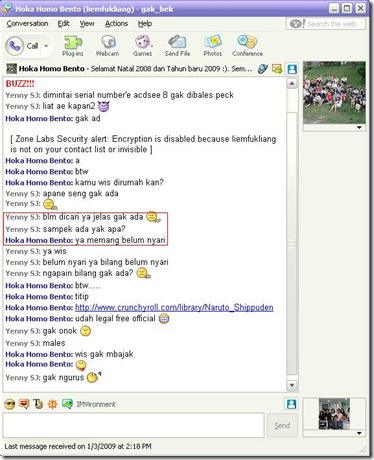The image size is (374, 460).
Task: Open the Actions menu
Action: (x=116, y=24)
